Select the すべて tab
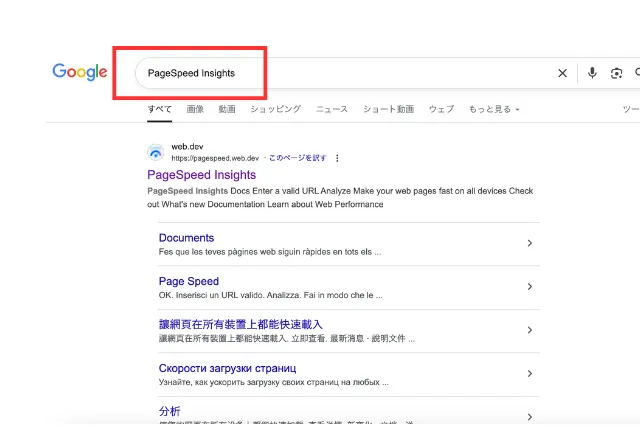The height and width of the screenshot is (427, 640). click(160, 109)
